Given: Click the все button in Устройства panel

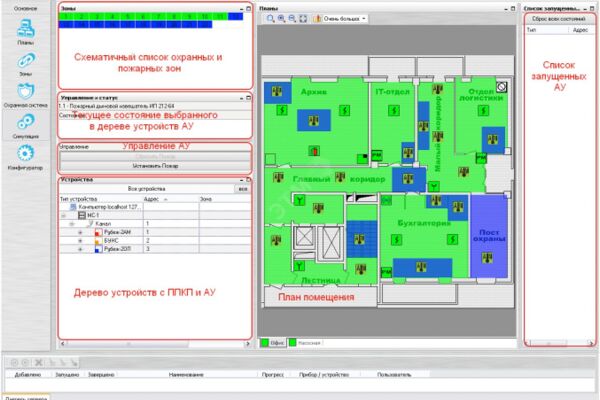Looking at the screenshot, I should pyautogui.click(x=243, y=189).
